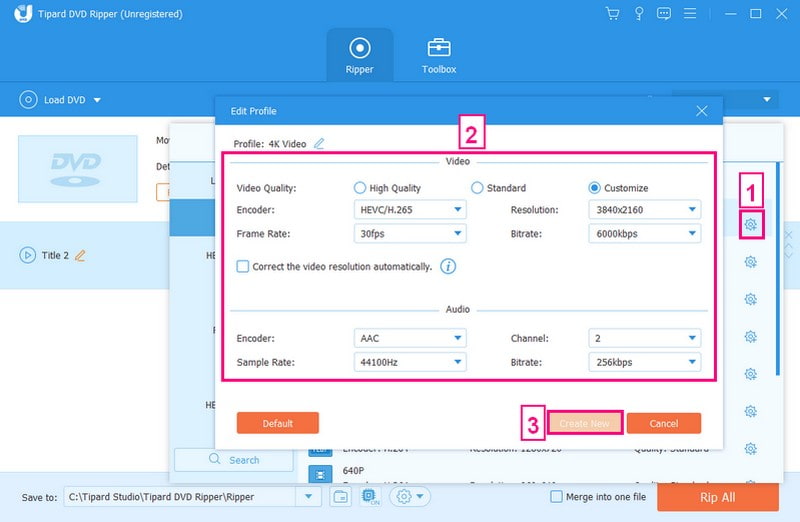
Task: Click the shopping cart purchase icon
Action: 613,14
